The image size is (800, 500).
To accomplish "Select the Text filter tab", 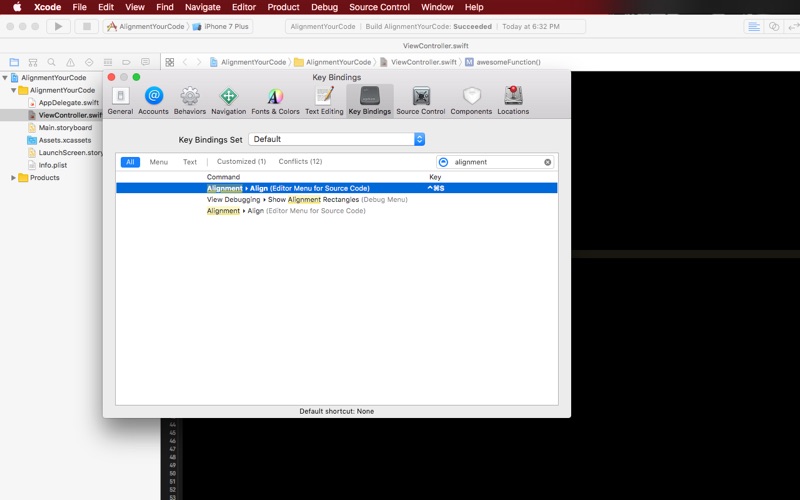I will 190,162.
